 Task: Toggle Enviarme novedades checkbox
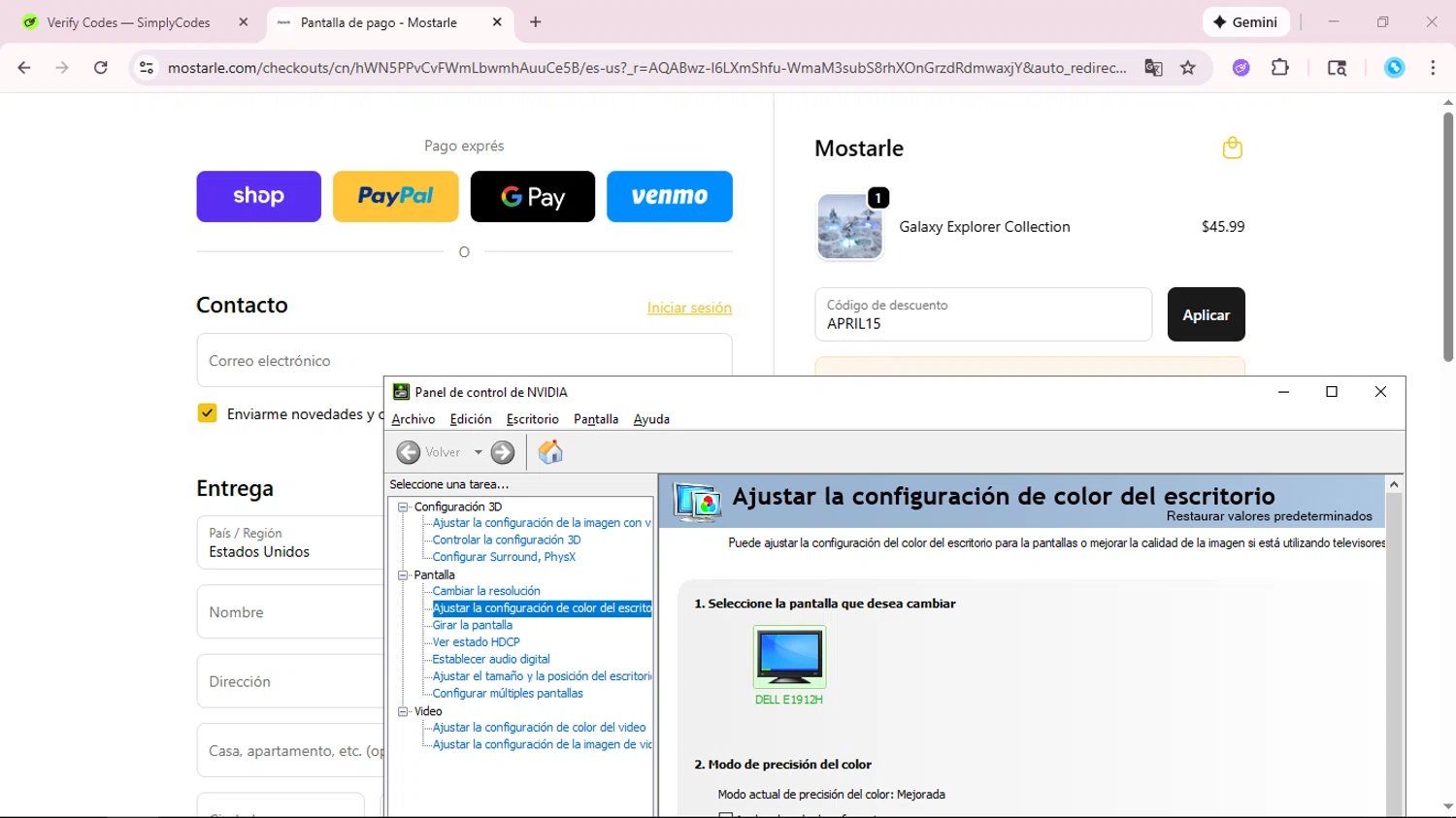click(x=207, y=413)
